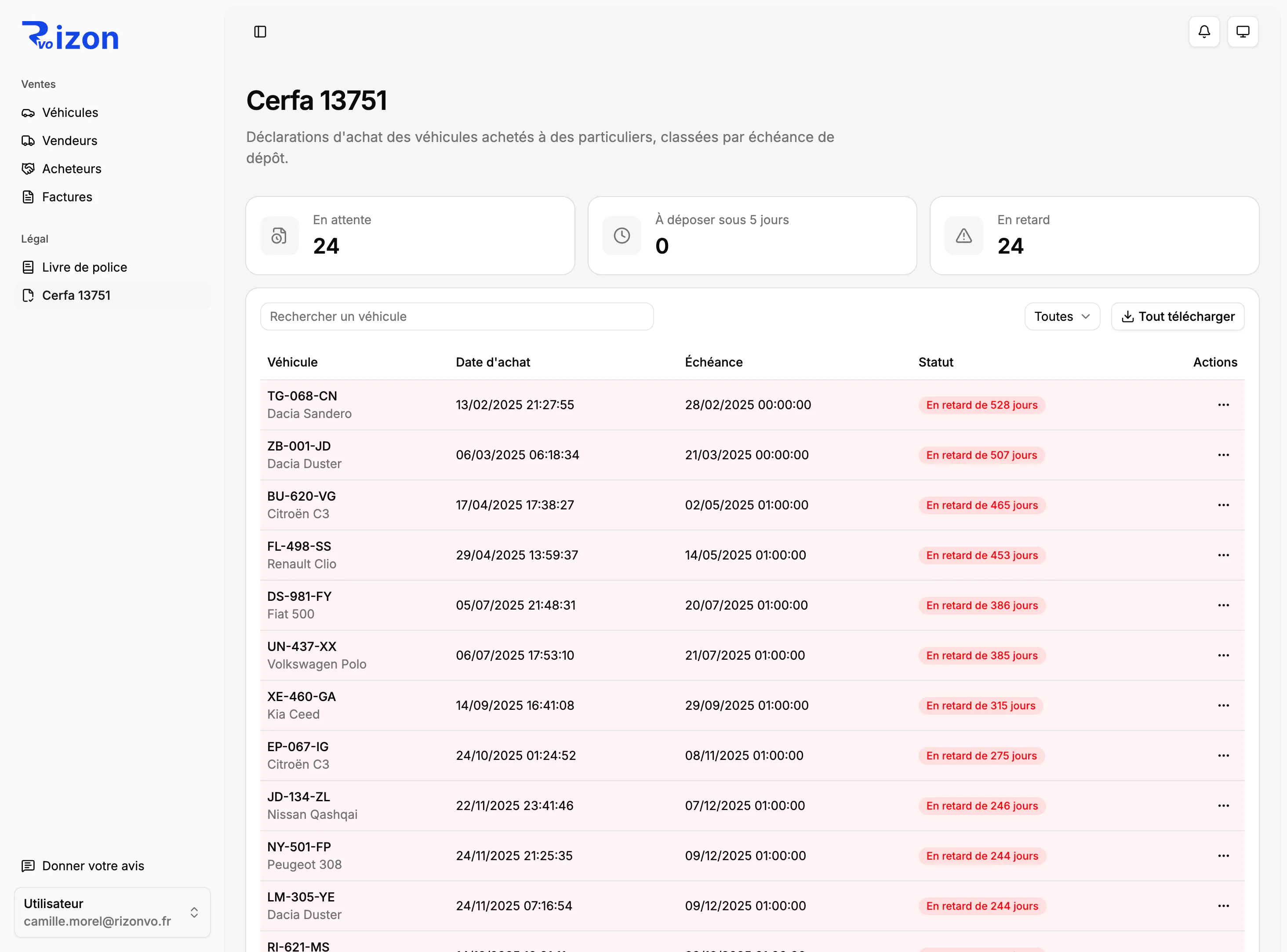Viewport: 1287px width, 952px height.
Task: Select Cerfa 13751 in sidebar
Action: coord(113,296)
